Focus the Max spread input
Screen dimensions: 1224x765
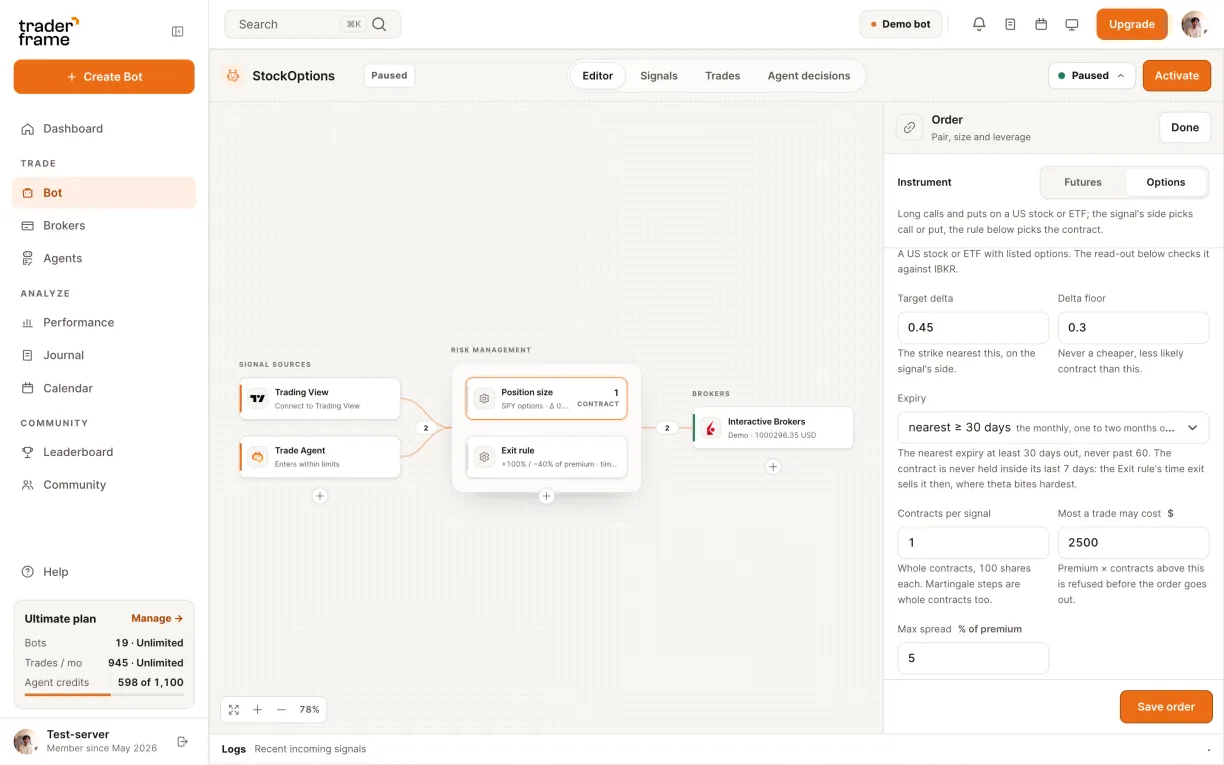point(973,658)
